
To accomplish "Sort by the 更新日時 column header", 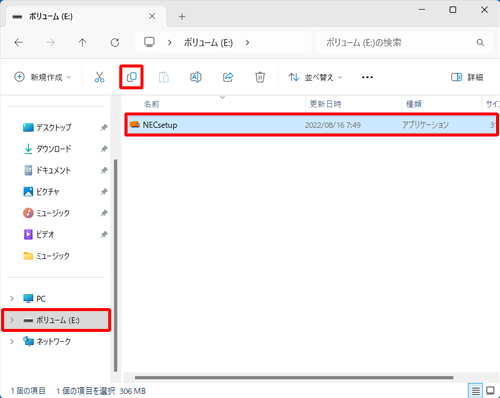I will pos(325,104).
